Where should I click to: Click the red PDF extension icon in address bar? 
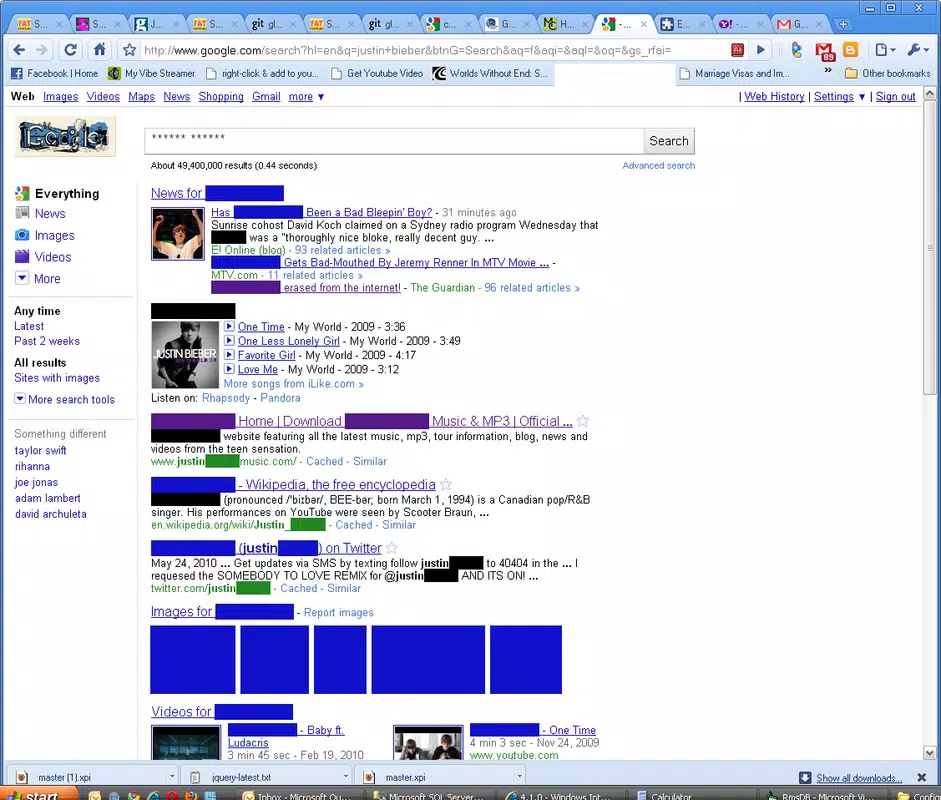point(738,50)
